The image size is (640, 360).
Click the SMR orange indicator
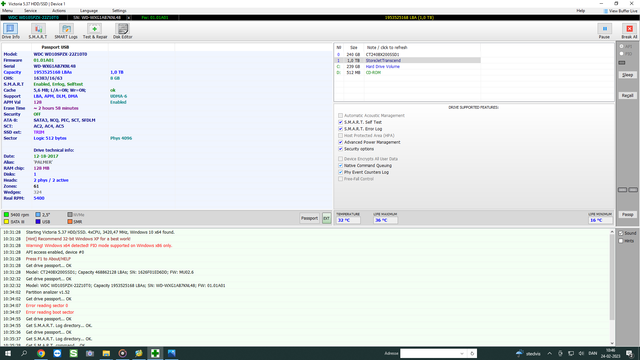(70, 222)
